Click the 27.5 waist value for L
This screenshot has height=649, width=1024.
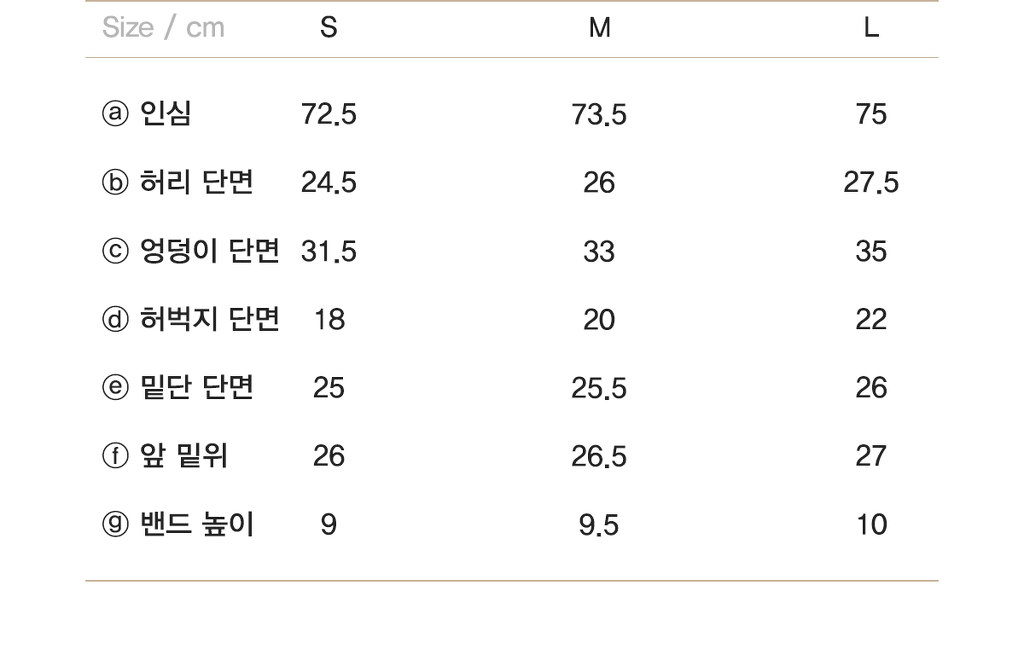pyautogui.click(x=871, y=182)
